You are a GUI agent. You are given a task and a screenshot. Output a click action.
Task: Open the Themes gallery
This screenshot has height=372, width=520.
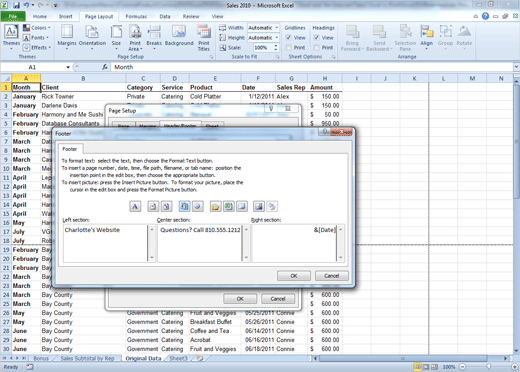point(11,37)
